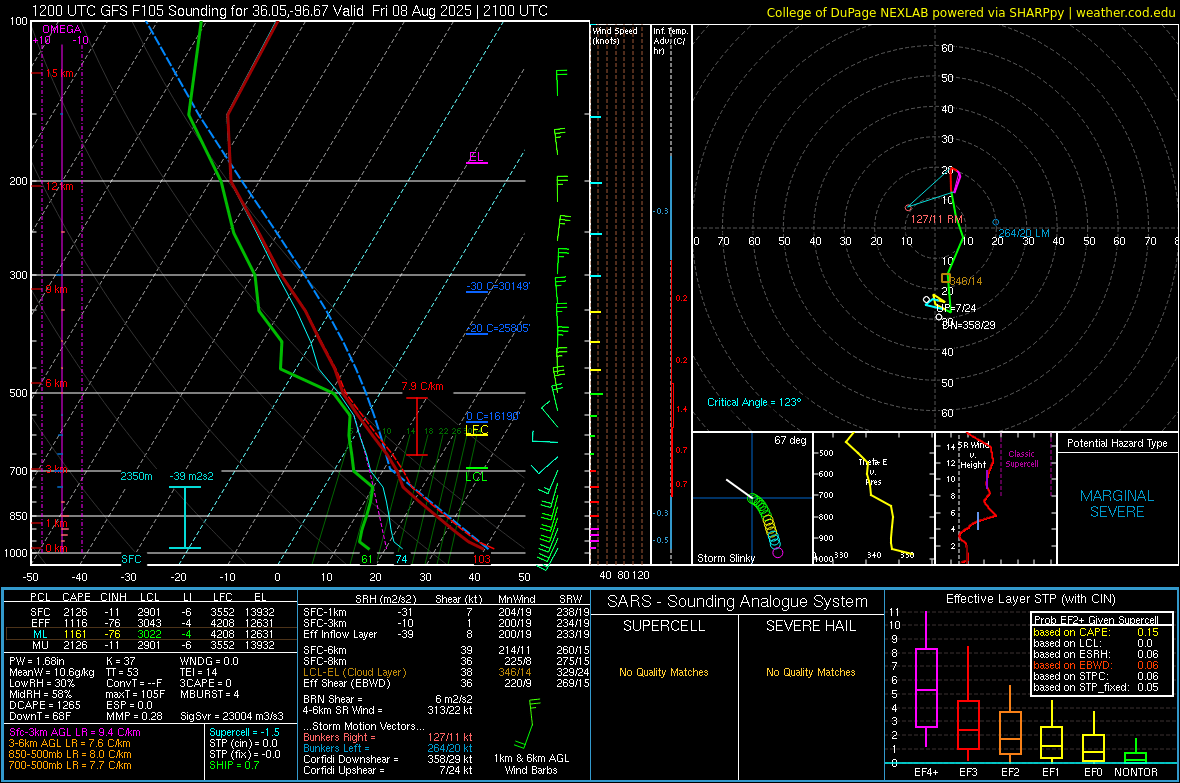Click the '67 deg' slinky tilt value
1180x783 pixels.
click(x=790, y=440)
